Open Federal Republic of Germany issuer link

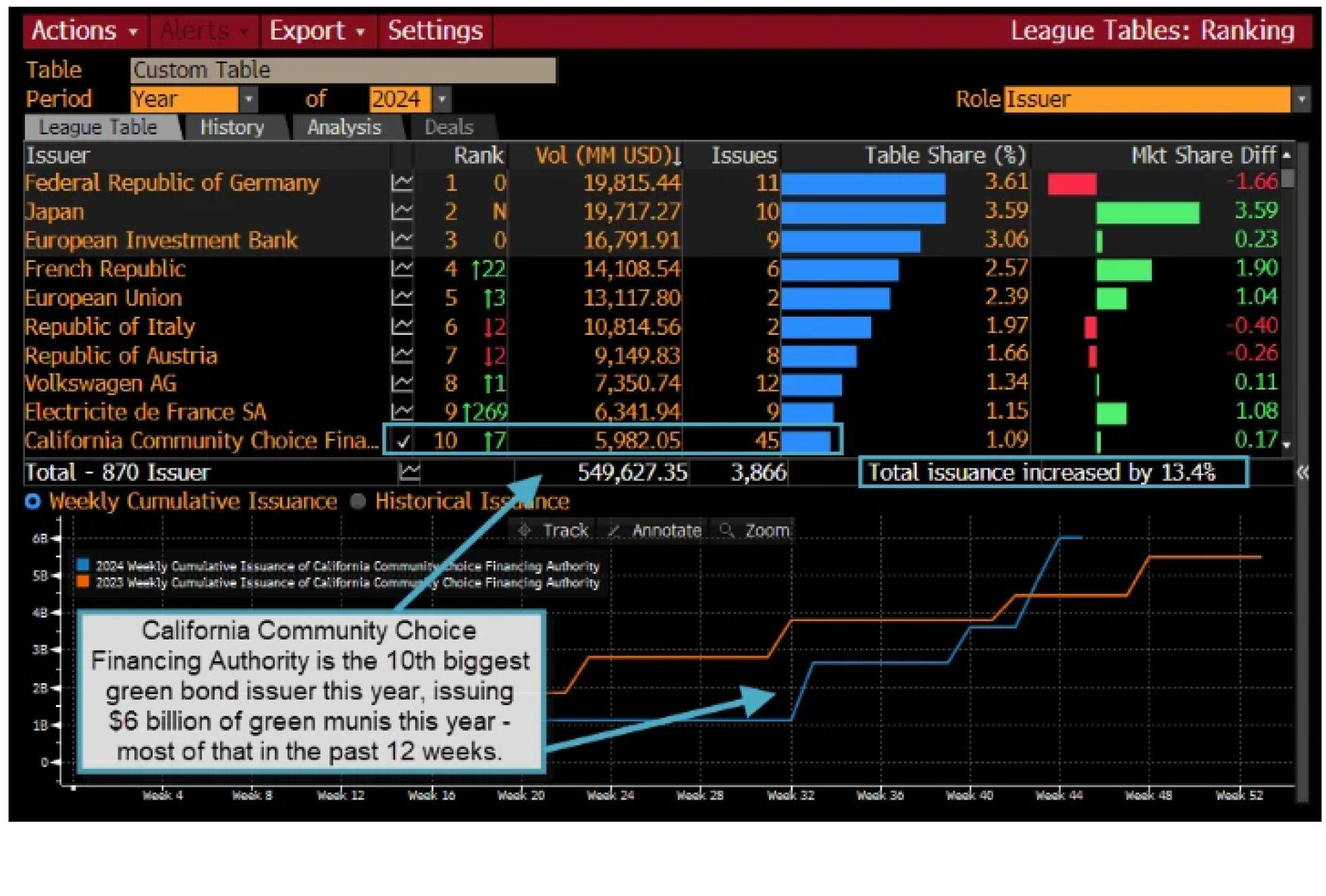[x=172, y=182]
